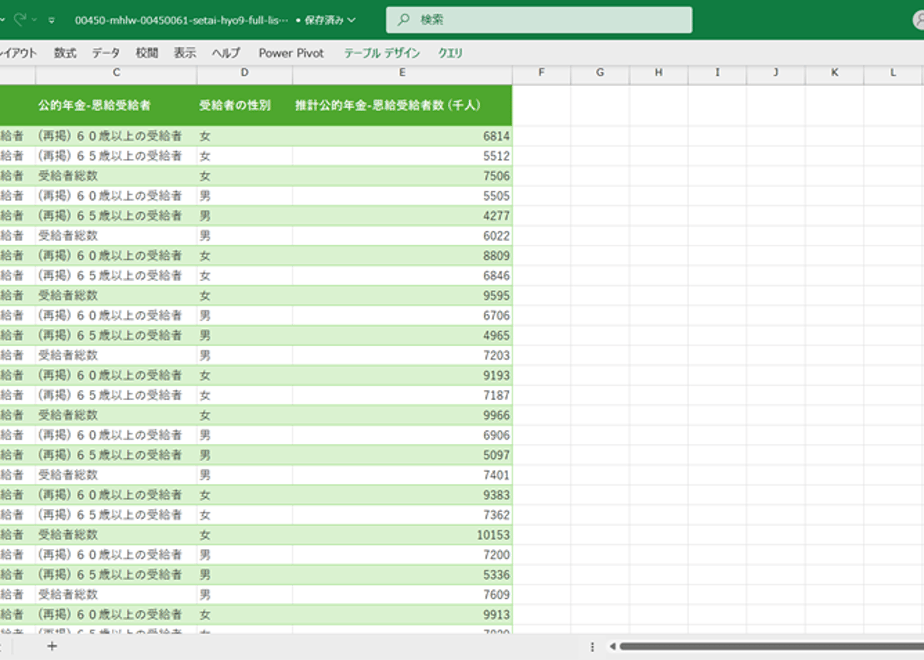
Task: Select the cell with value 9966
Action: (x=402, y=415)
